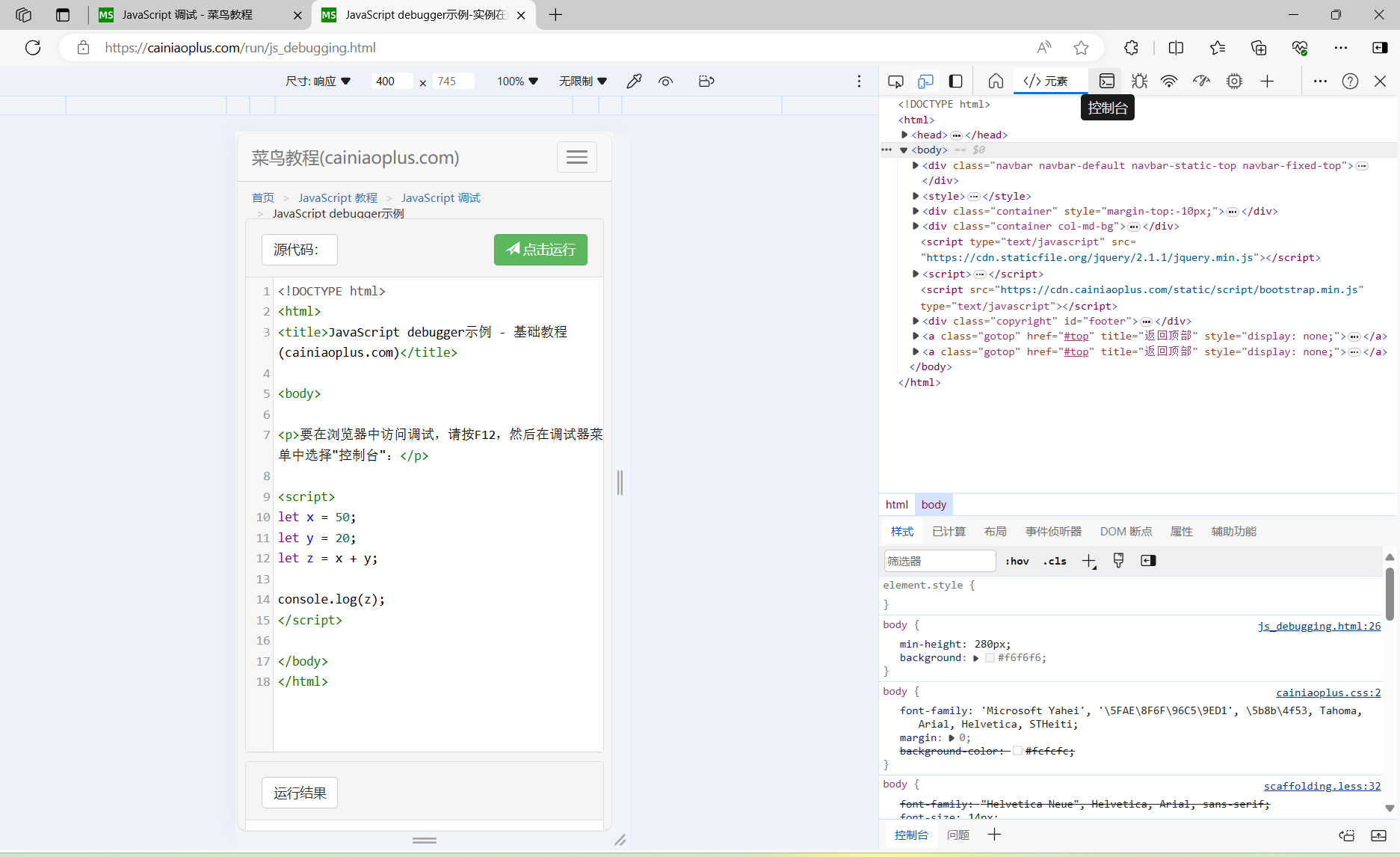This screenshot has height=857, width=1400.
Task: Click the #fcfcfc background-color swatch
Action: (1017, 751)
